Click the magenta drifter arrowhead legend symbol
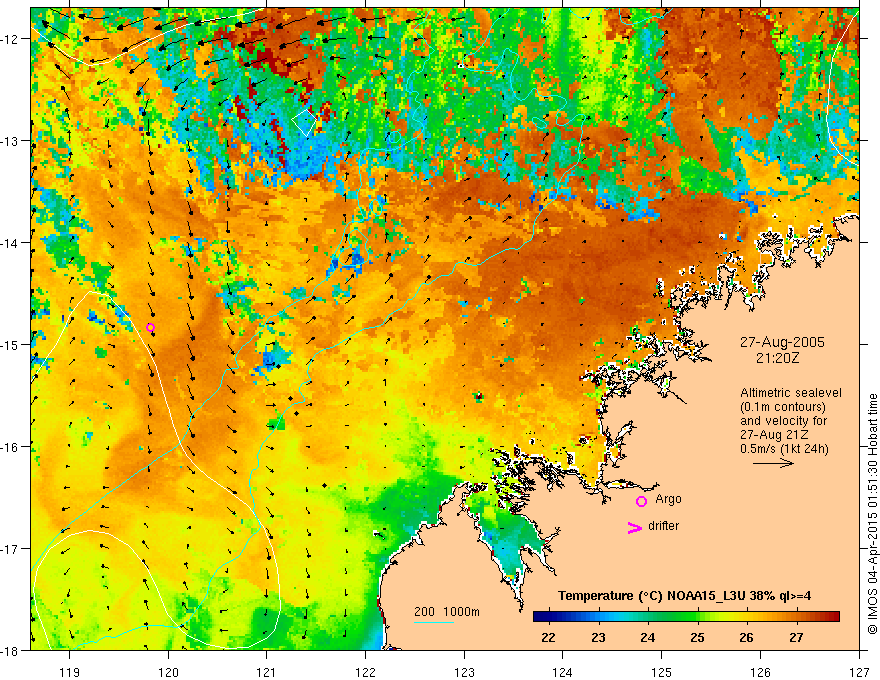880x680 pixels. coord(634,528)
